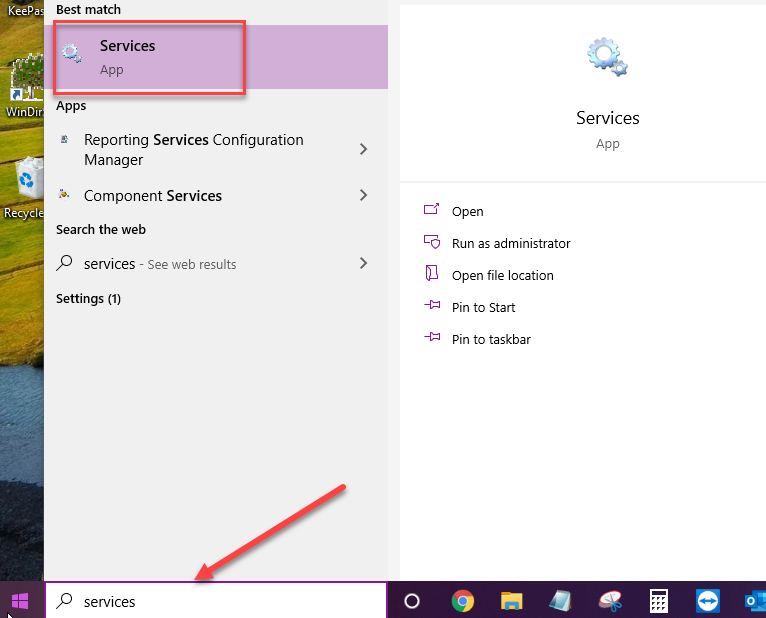
Task: Open File Explorer from taskbar
Action: (511, 601)
